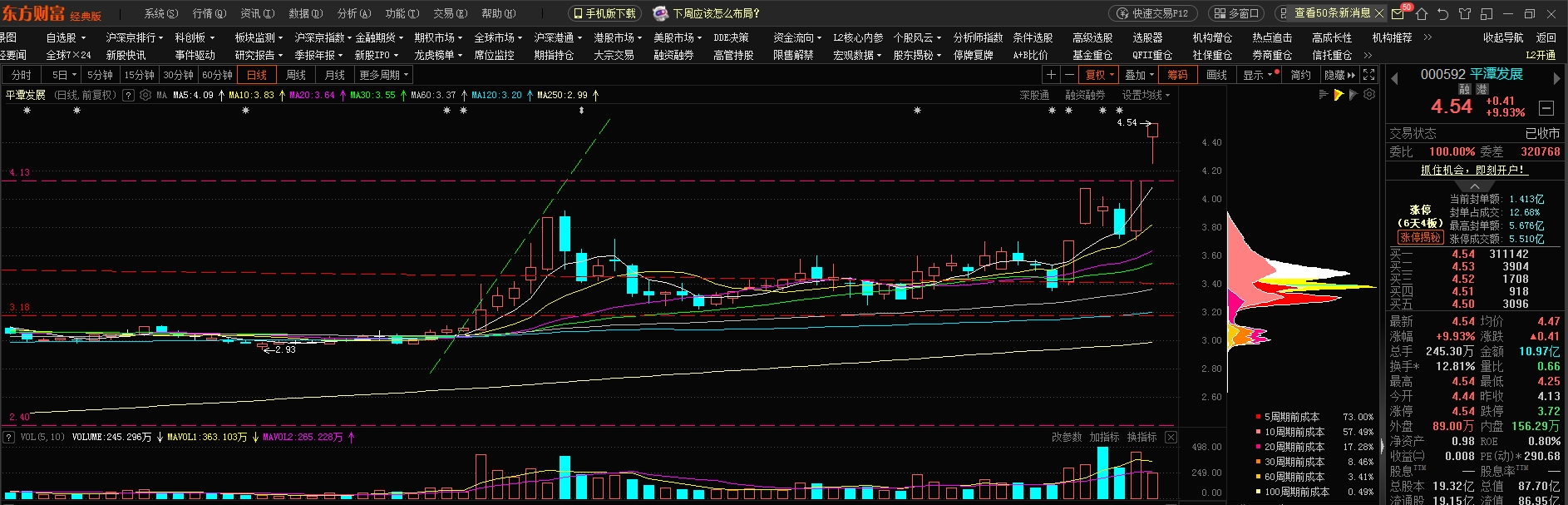Click the mini window mode icon
The width and height of the screenshot is (1568, 505).
1487,14
